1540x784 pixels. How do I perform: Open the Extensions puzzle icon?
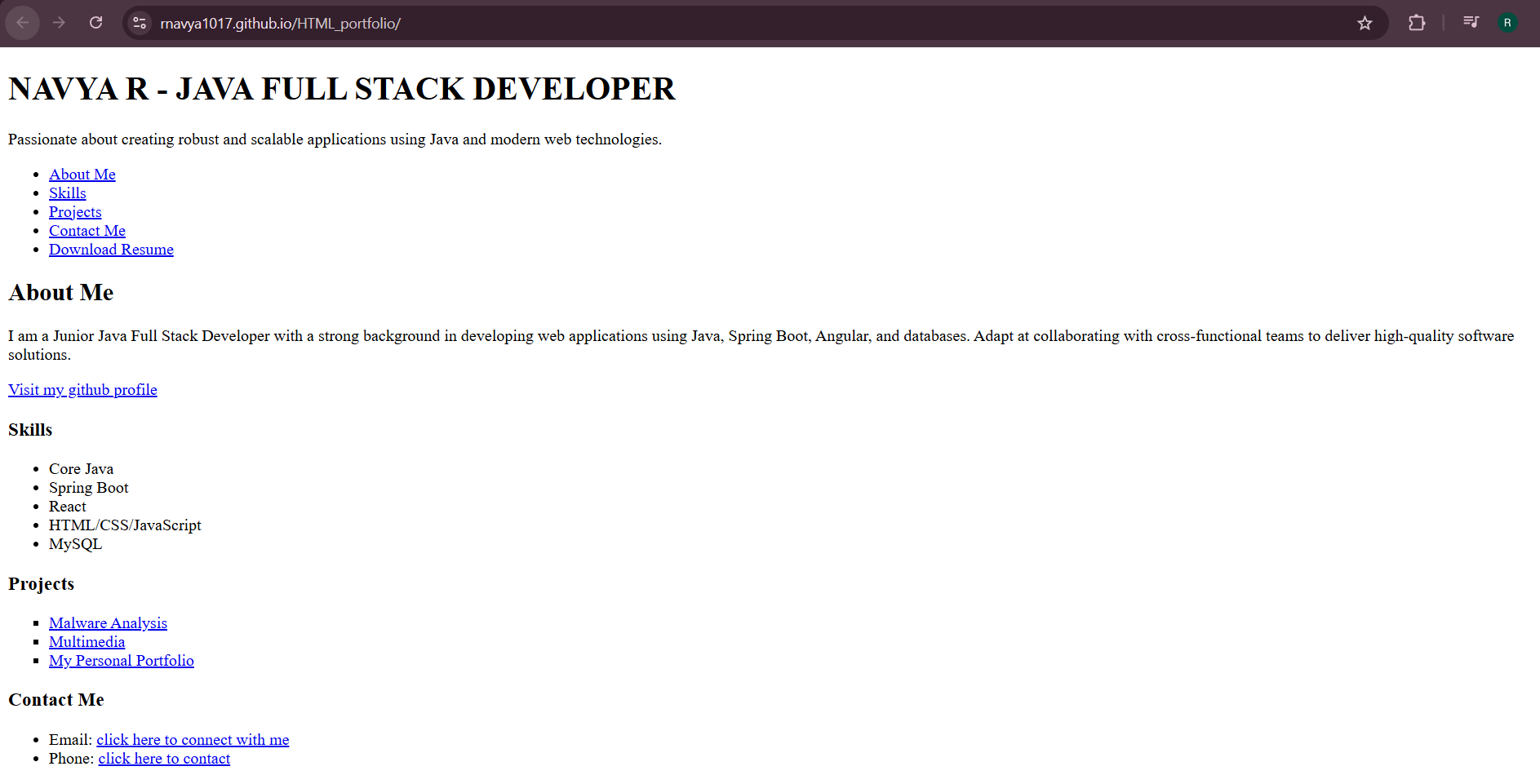click(x=1417, y=23)
